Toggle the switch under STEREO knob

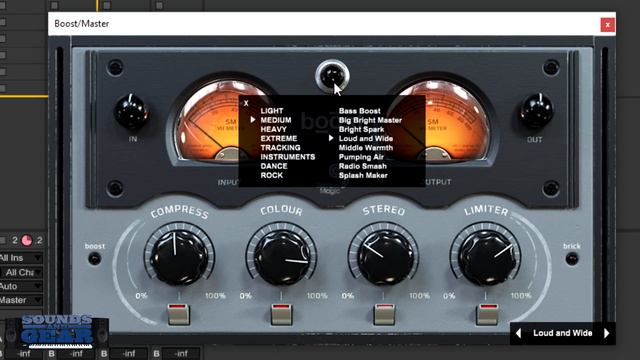coord(384,314)
